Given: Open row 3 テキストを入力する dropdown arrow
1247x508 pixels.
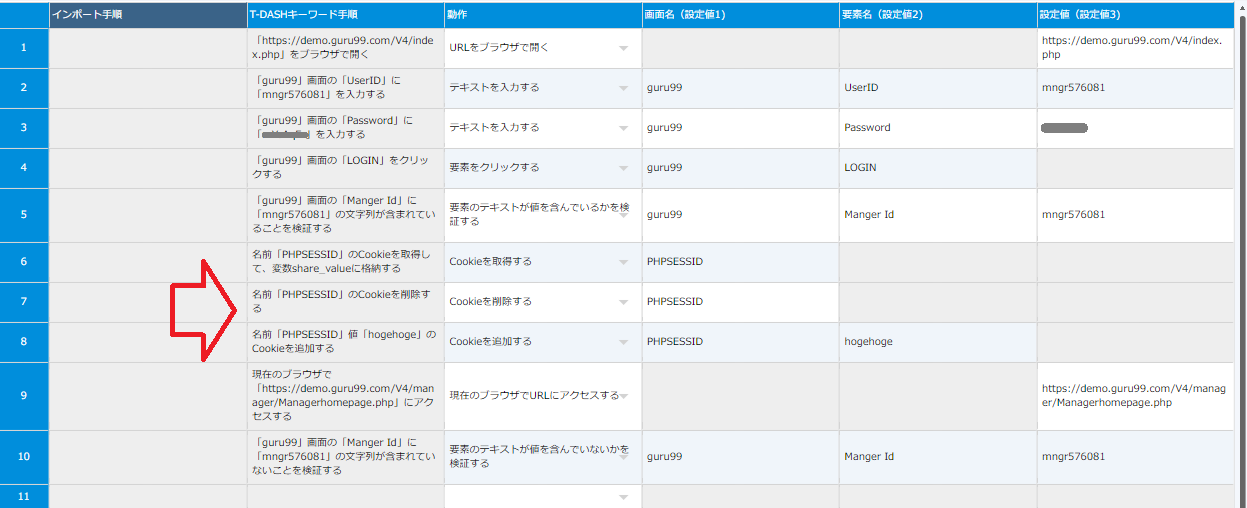Looking at the screenshot, I should point(624,128).
